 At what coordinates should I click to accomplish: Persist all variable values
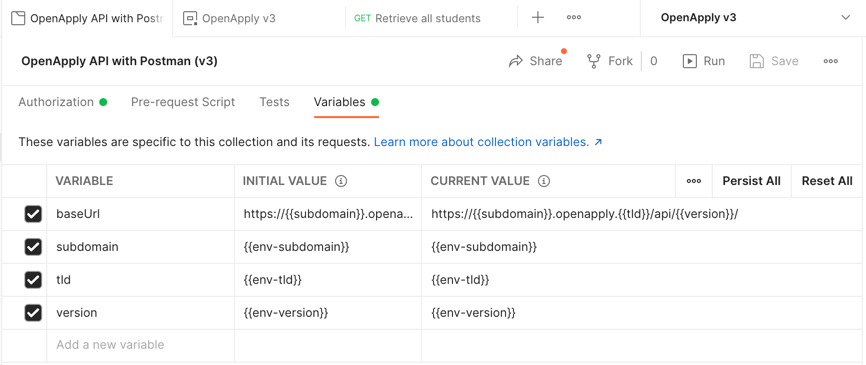pos(752,181)
